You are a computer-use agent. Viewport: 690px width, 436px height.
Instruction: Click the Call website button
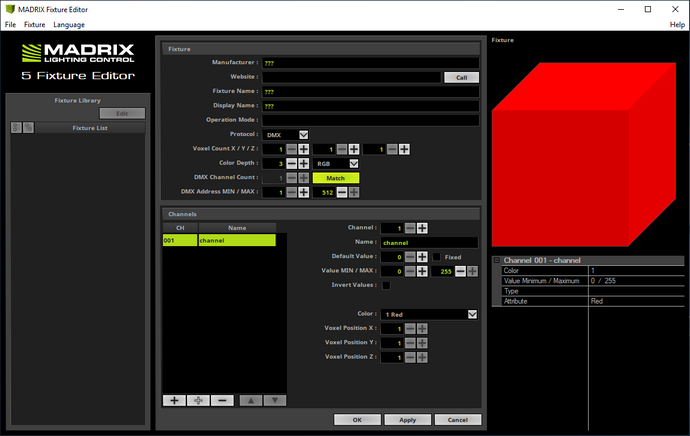pyautogui.click(x=461, y=77)
